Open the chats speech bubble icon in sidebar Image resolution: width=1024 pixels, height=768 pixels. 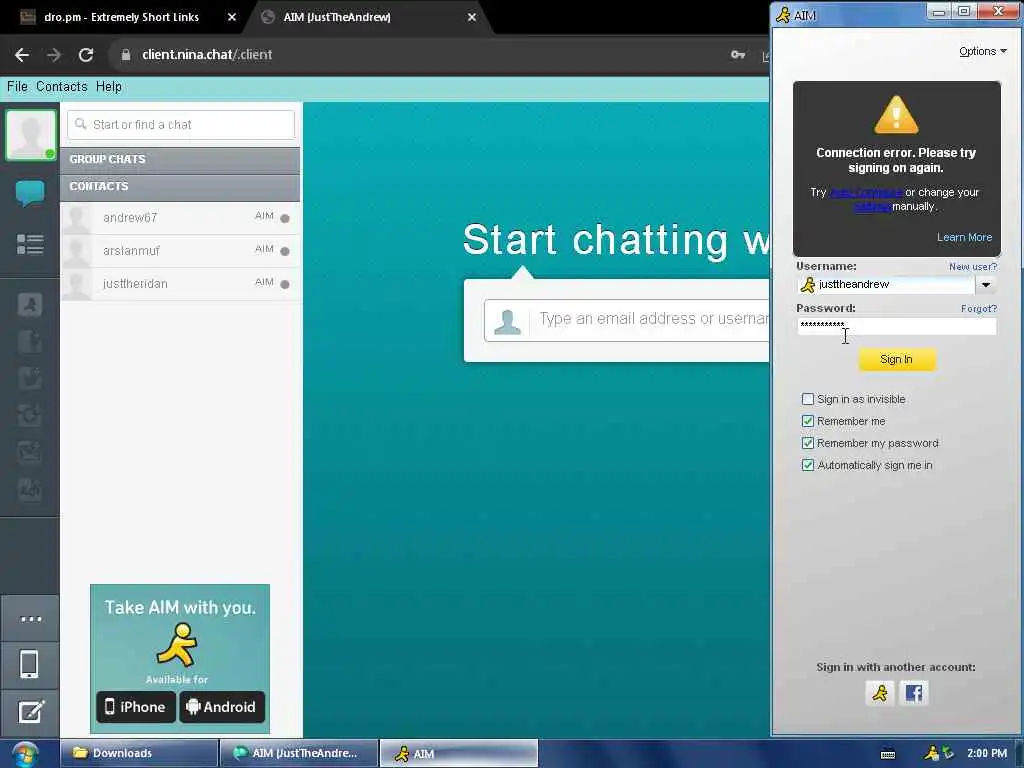point(30,193)
